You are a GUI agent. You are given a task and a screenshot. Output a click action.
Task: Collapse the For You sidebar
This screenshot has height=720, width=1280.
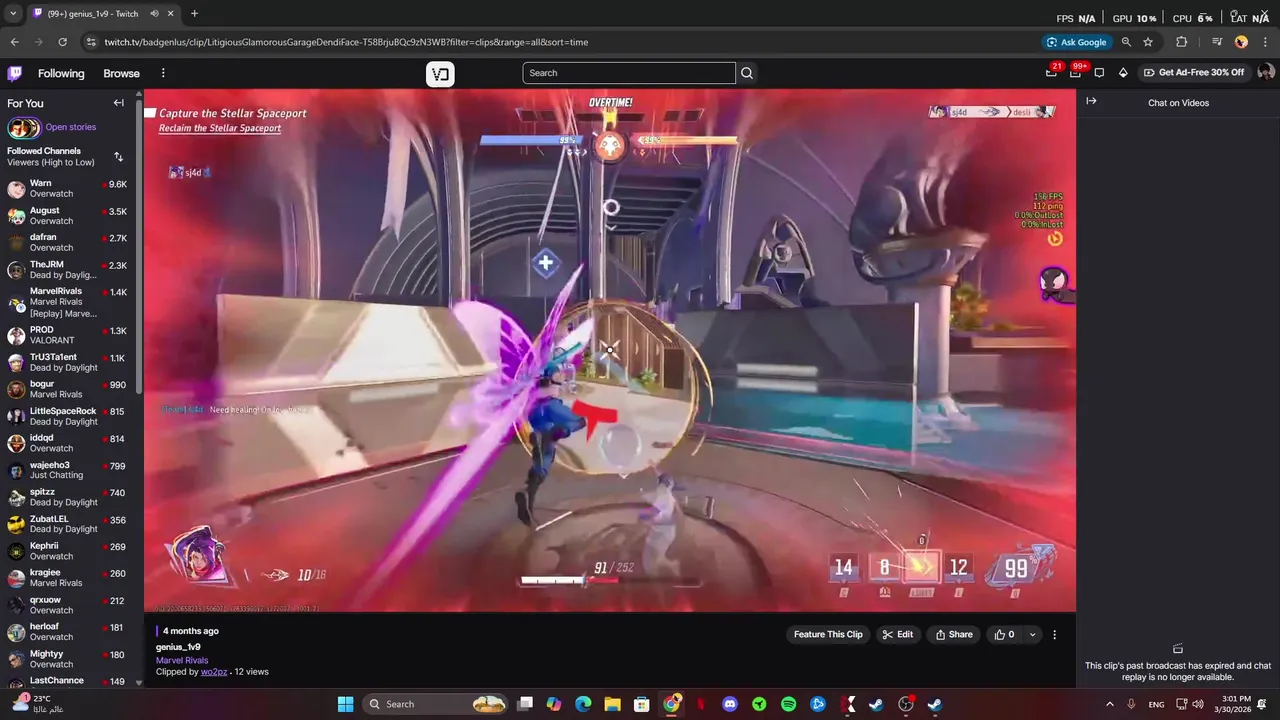point(119,103)
